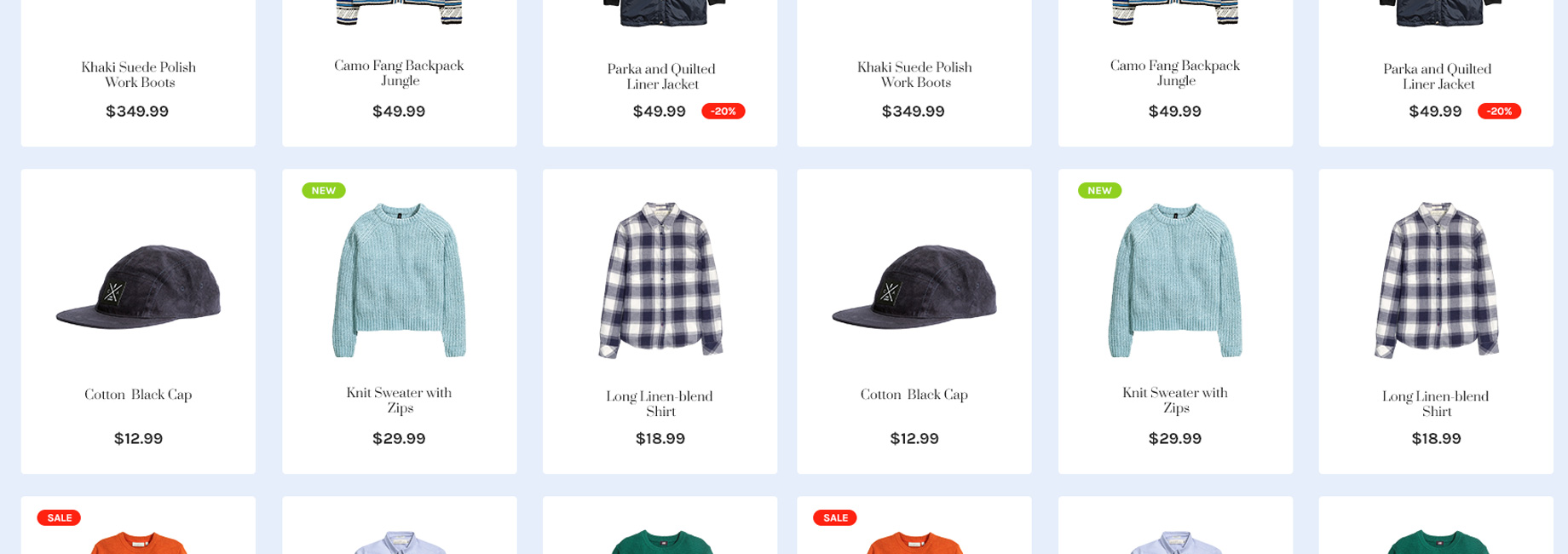Click the far-right -20% discount badge
The height and width of the screenshot is (554, 1568).
tap(1499, 112)
